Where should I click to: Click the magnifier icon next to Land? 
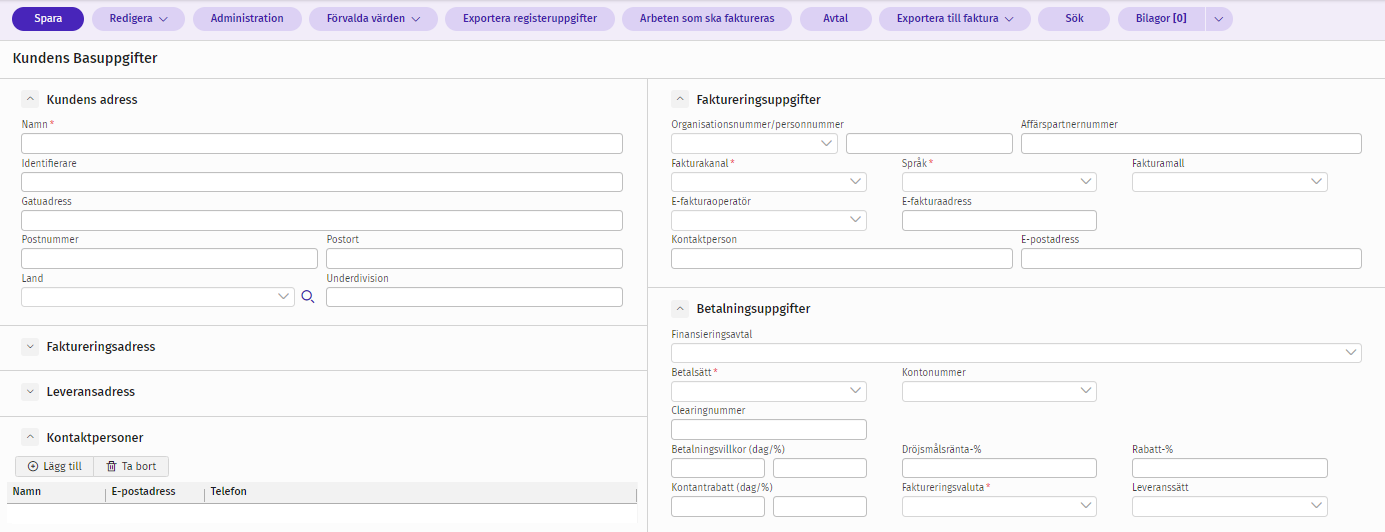(307, 297)
